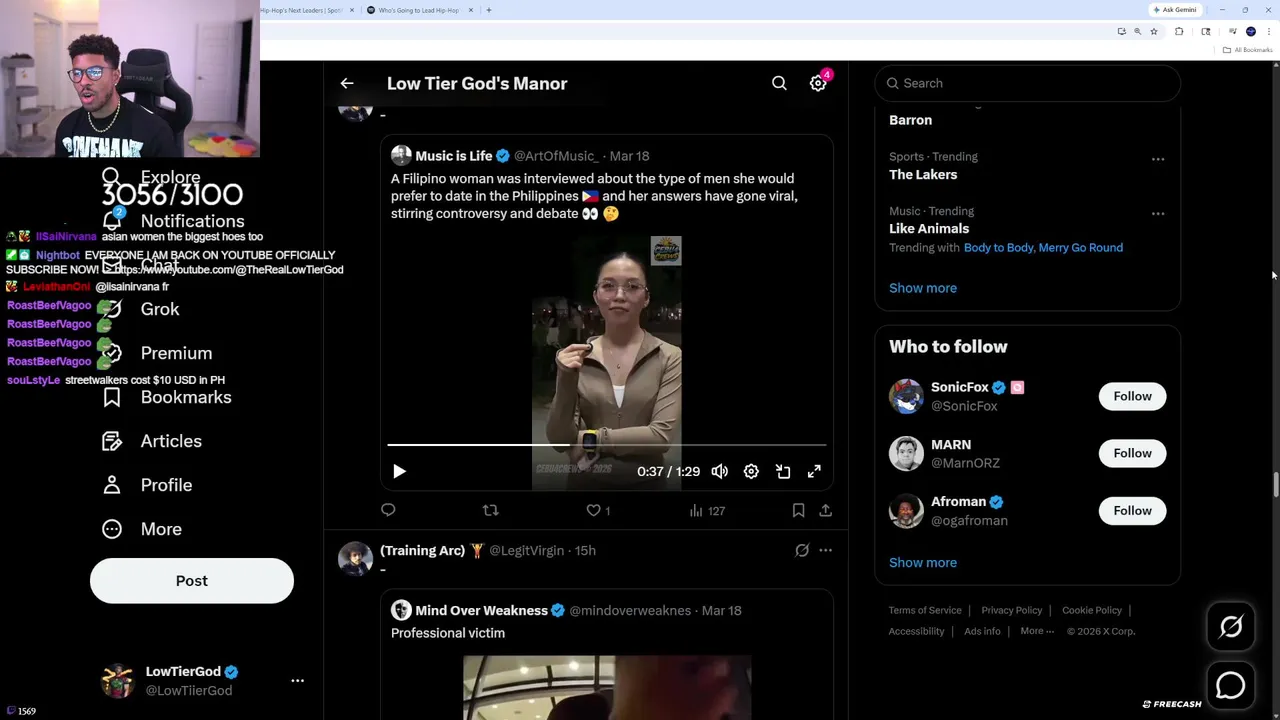Open Grok actions on Training Arc post

(x=802, y=550)
